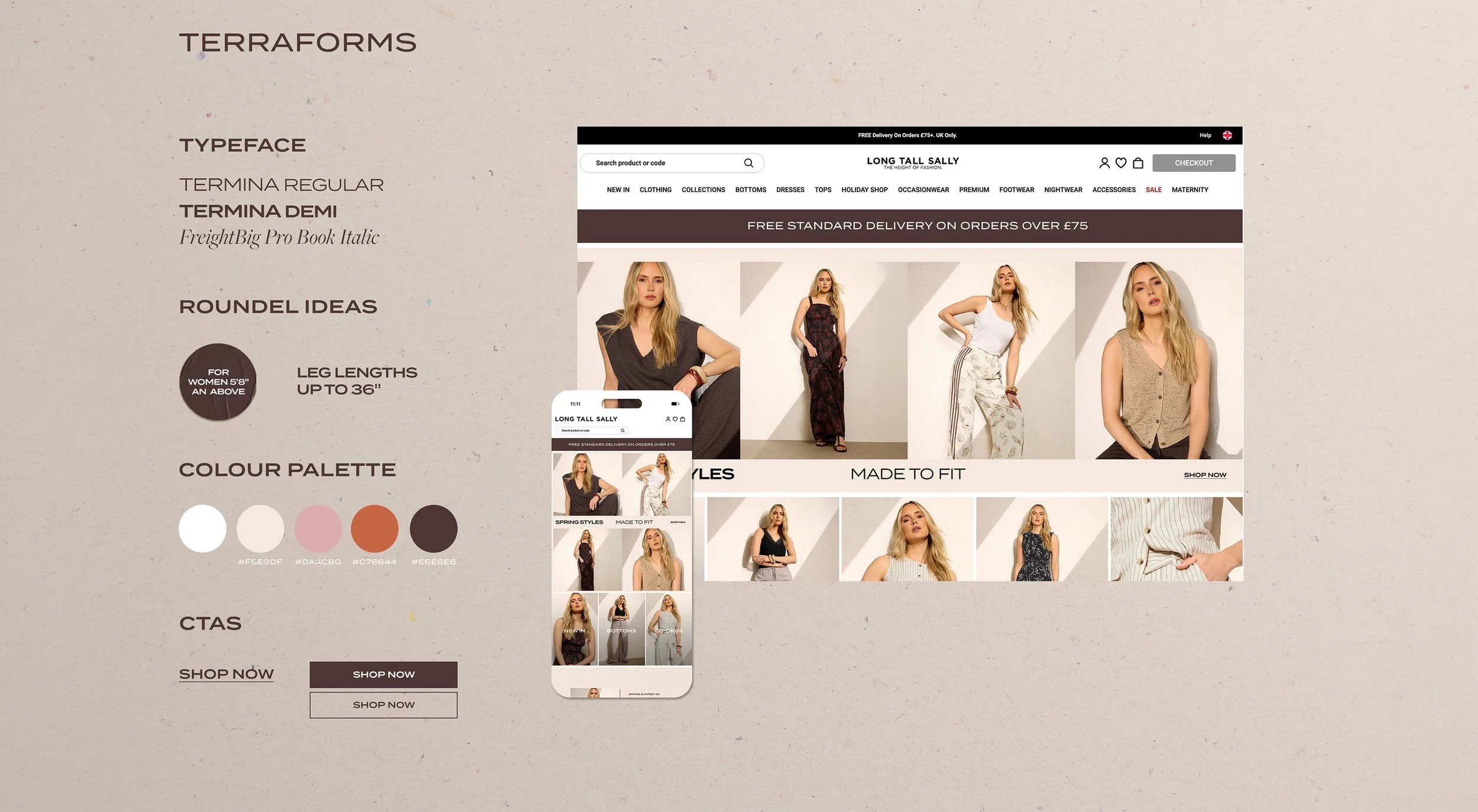Click the black top bar free delivery notice
The image size is (1478, 812).
907,135
